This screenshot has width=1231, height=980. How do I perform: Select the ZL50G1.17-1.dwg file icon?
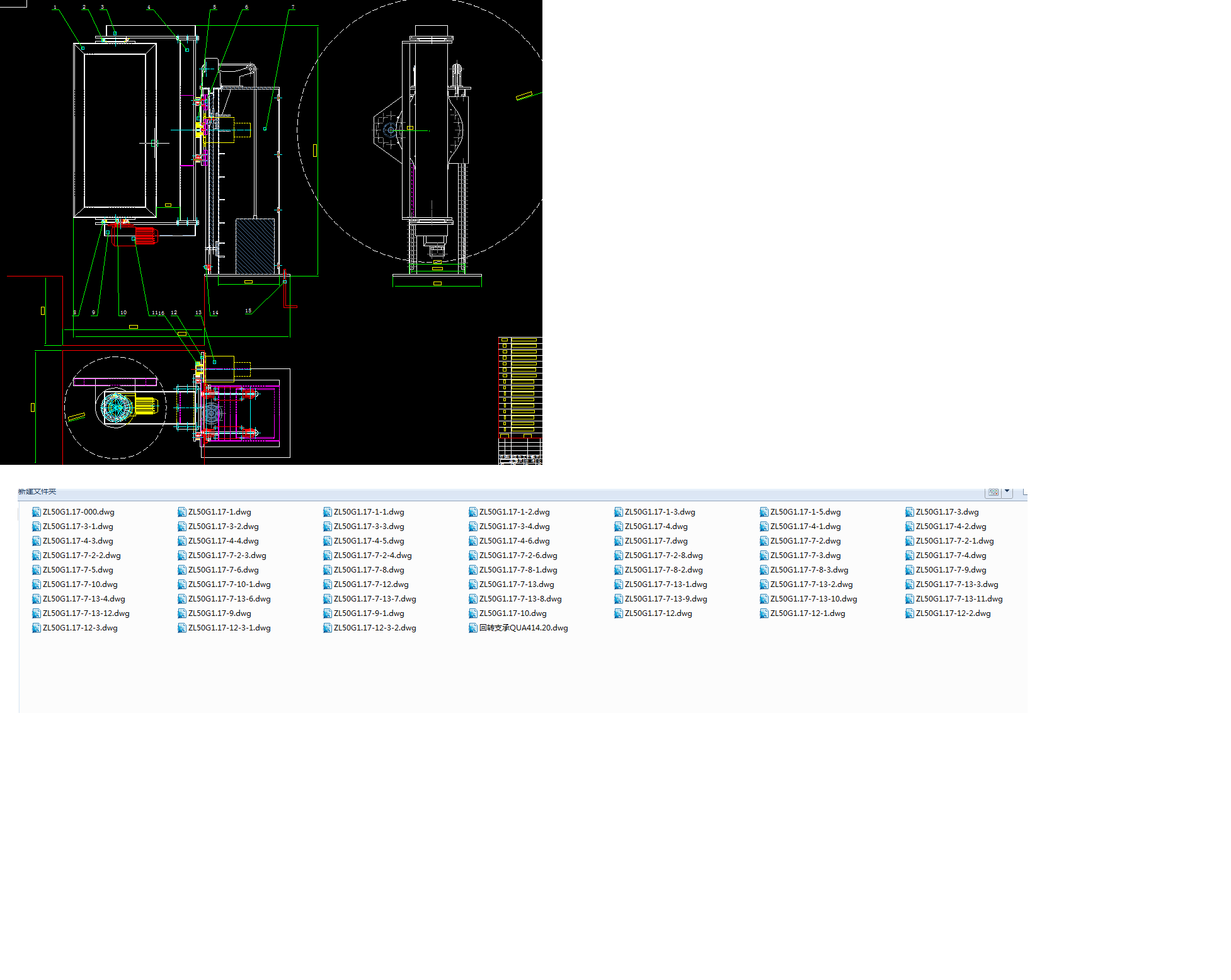click(x=182, y=512)
